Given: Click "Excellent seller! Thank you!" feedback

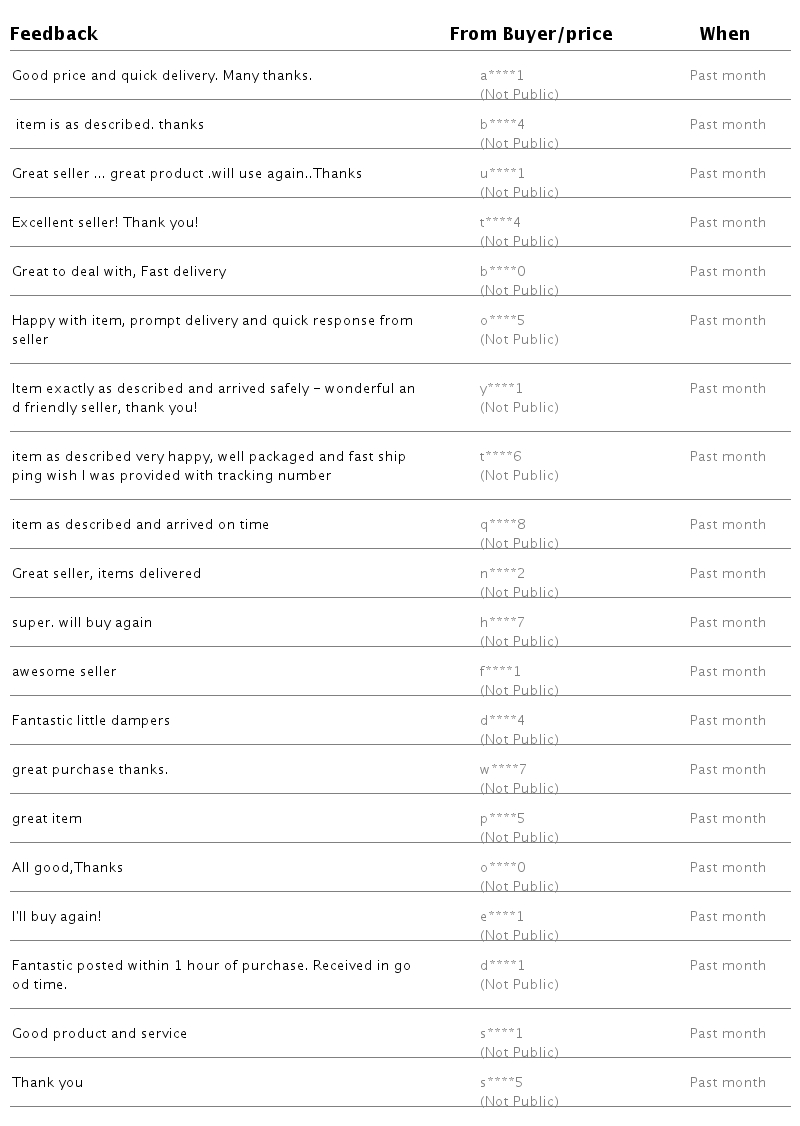Looking at the screenshot, I should [x=105, y=223].
